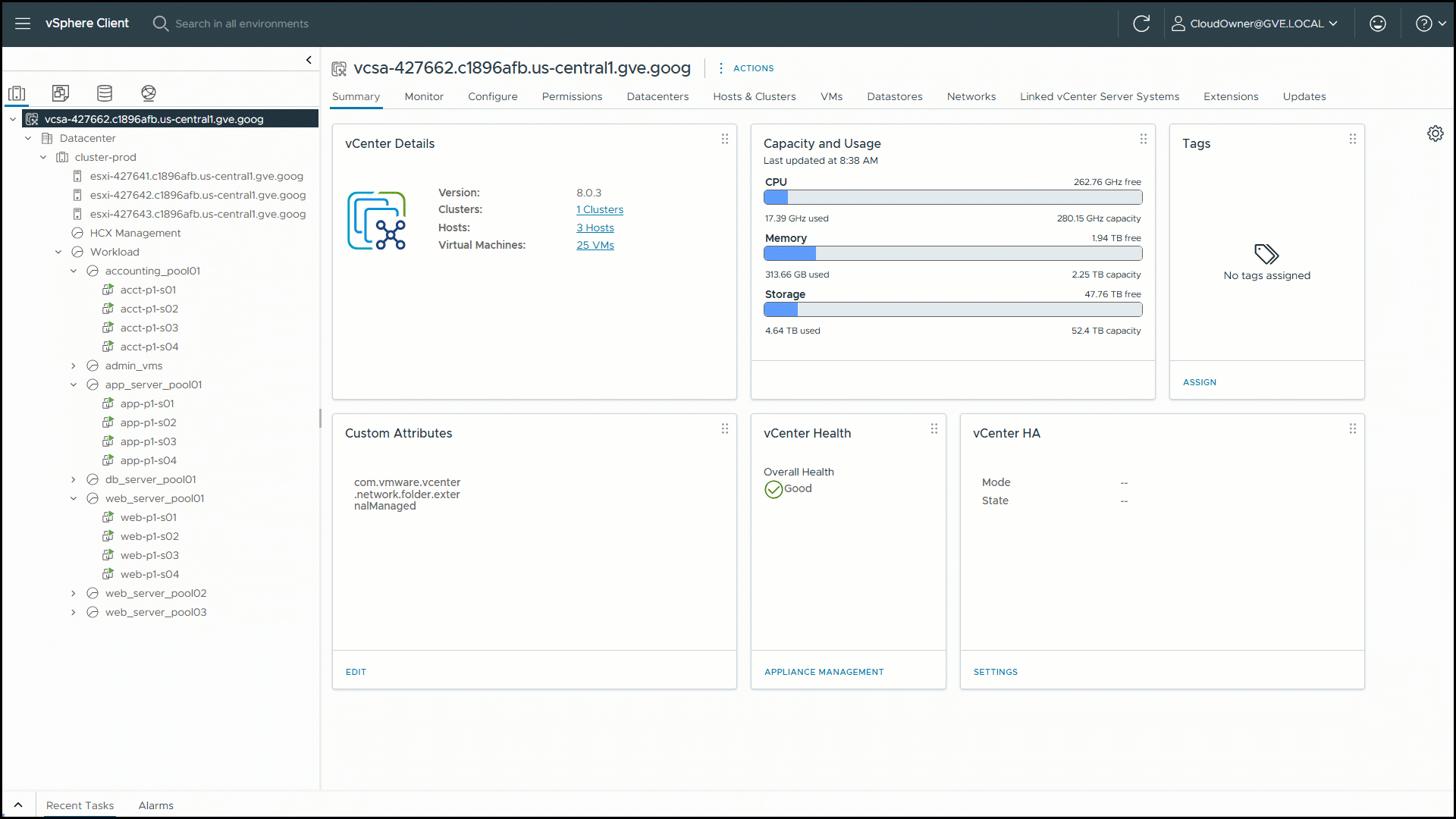The width and height of the screenshot is (1456, 819).
Task: Open the 1 Clusters link
Action: tap(600, 210)
